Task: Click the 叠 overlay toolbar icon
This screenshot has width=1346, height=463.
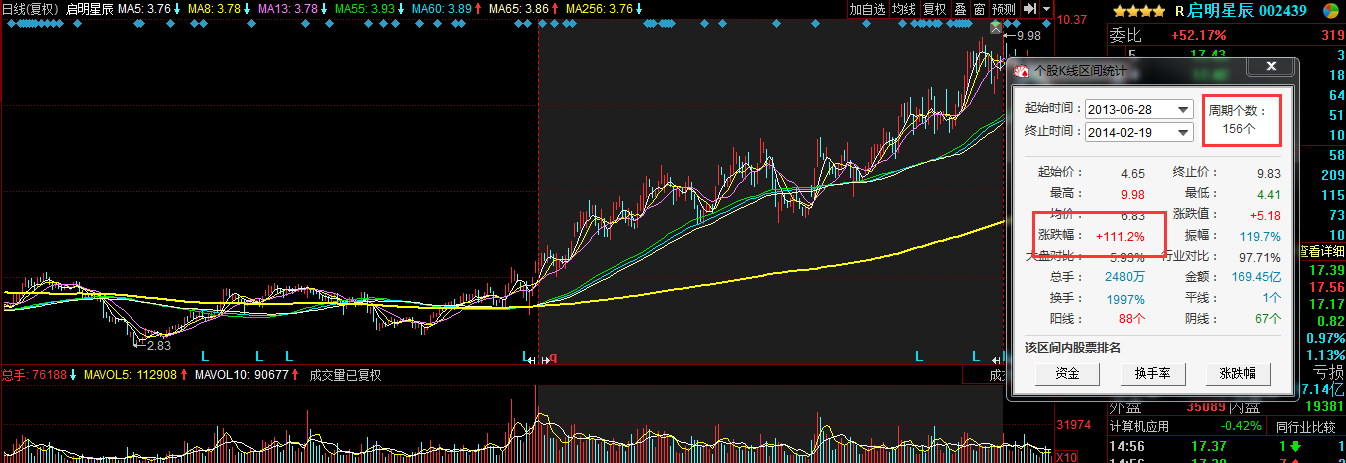Action: [x=960, y=9]
